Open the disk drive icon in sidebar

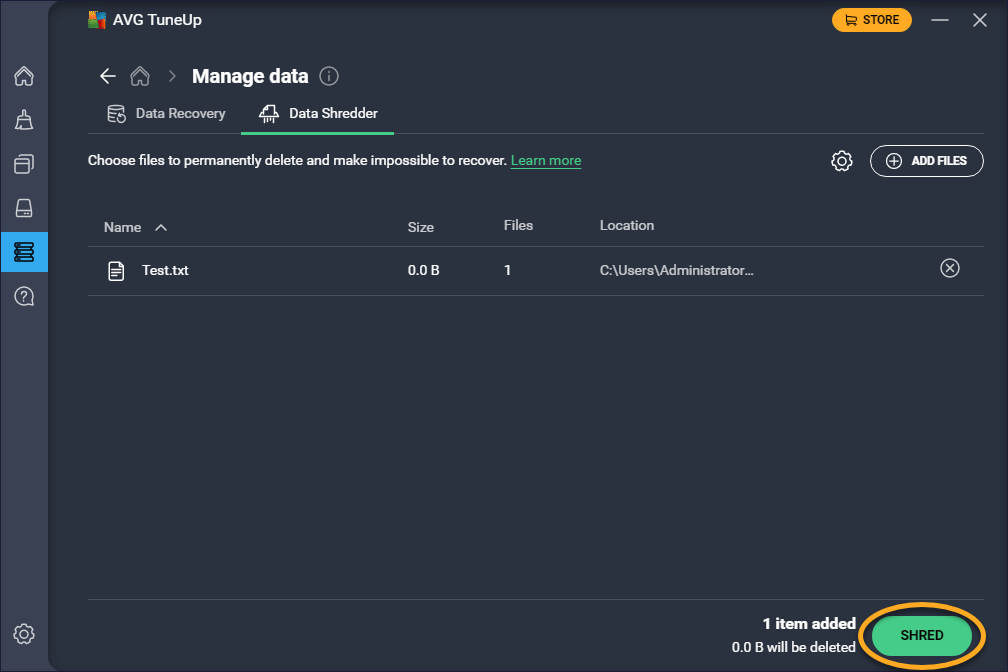(24, 208)
